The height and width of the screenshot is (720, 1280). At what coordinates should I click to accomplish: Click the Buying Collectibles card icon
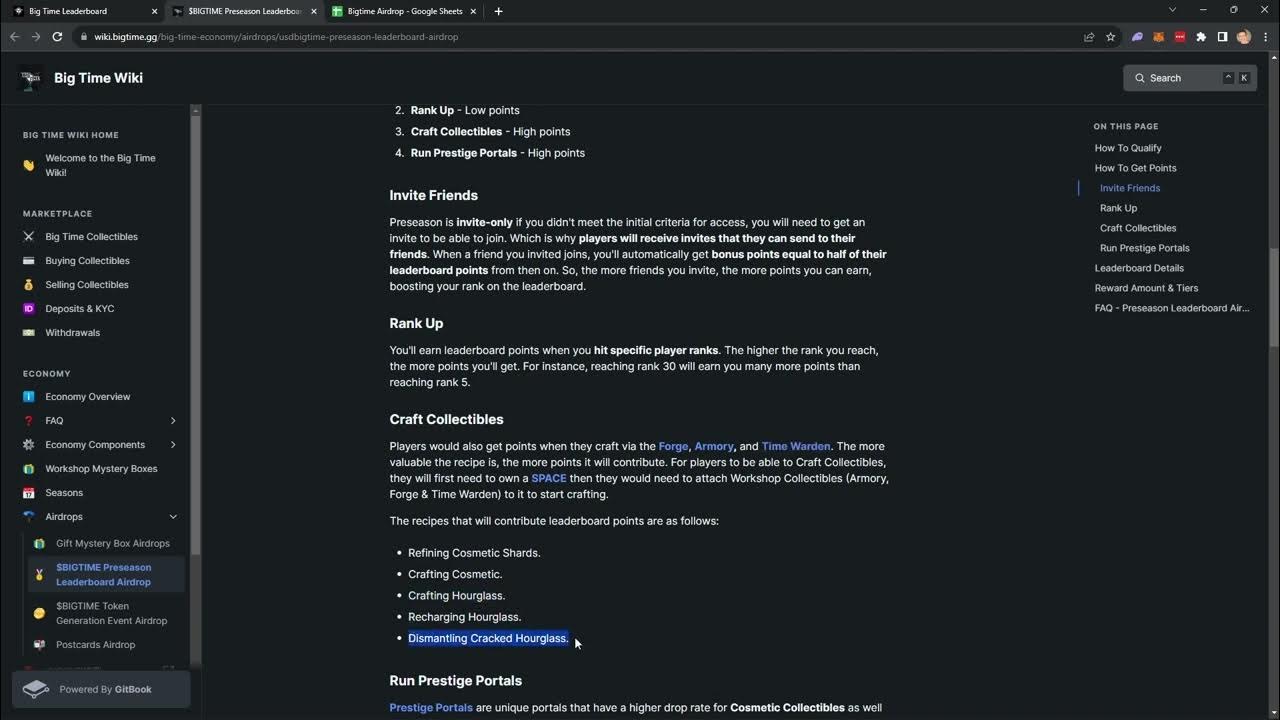[x=29, y=261]
